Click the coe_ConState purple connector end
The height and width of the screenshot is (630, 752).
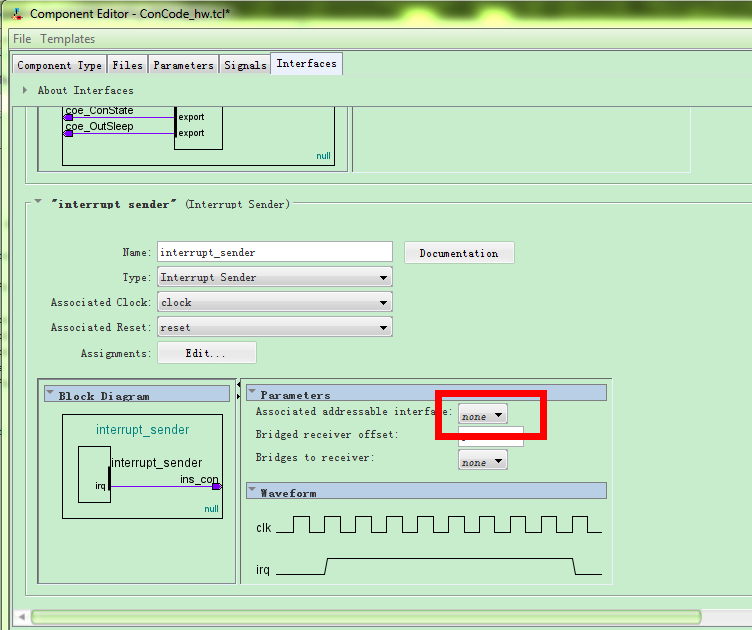pos(68,117)
